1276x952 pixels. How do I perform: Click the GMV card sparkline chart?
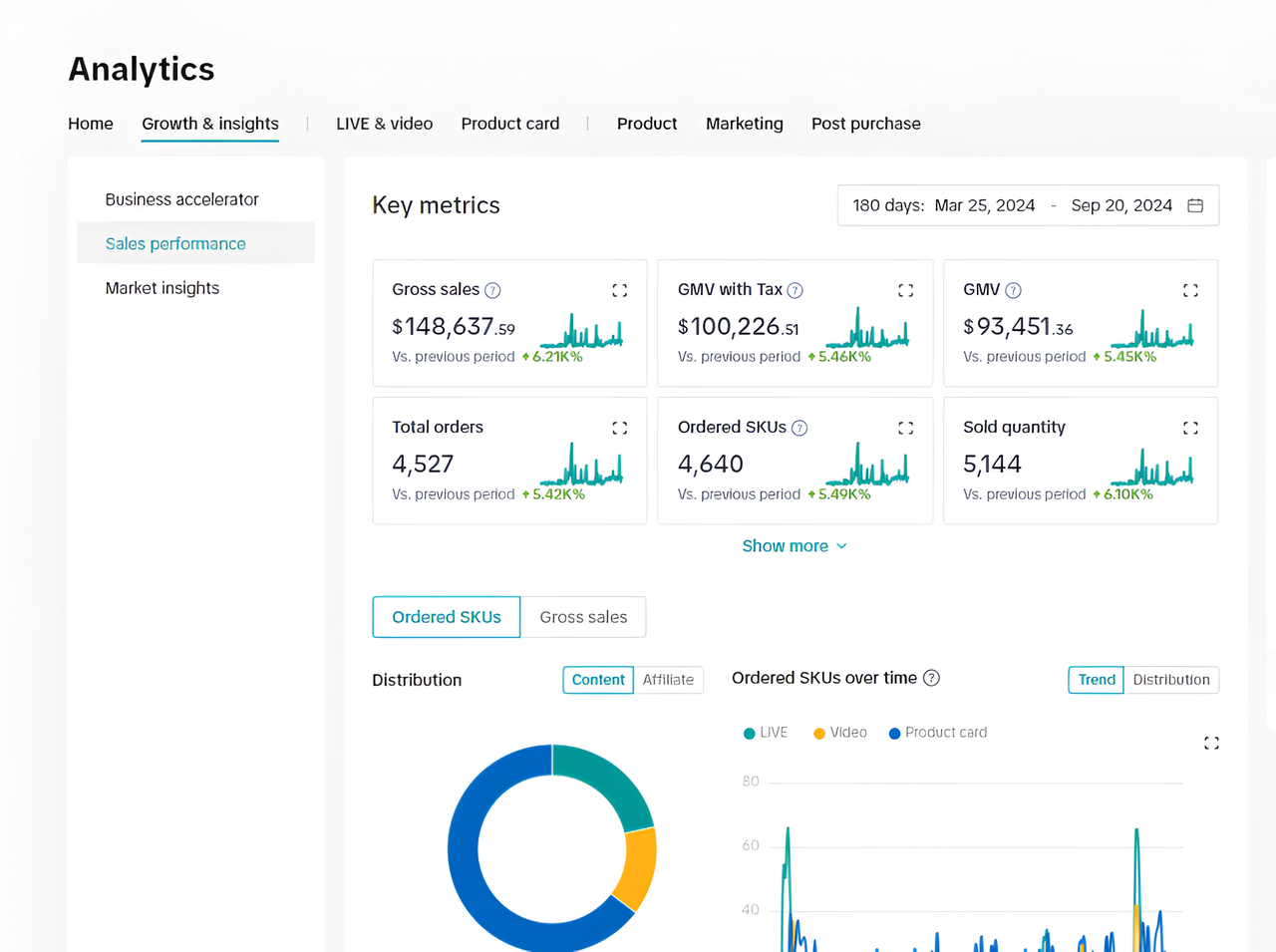(x=1152, y=328)
